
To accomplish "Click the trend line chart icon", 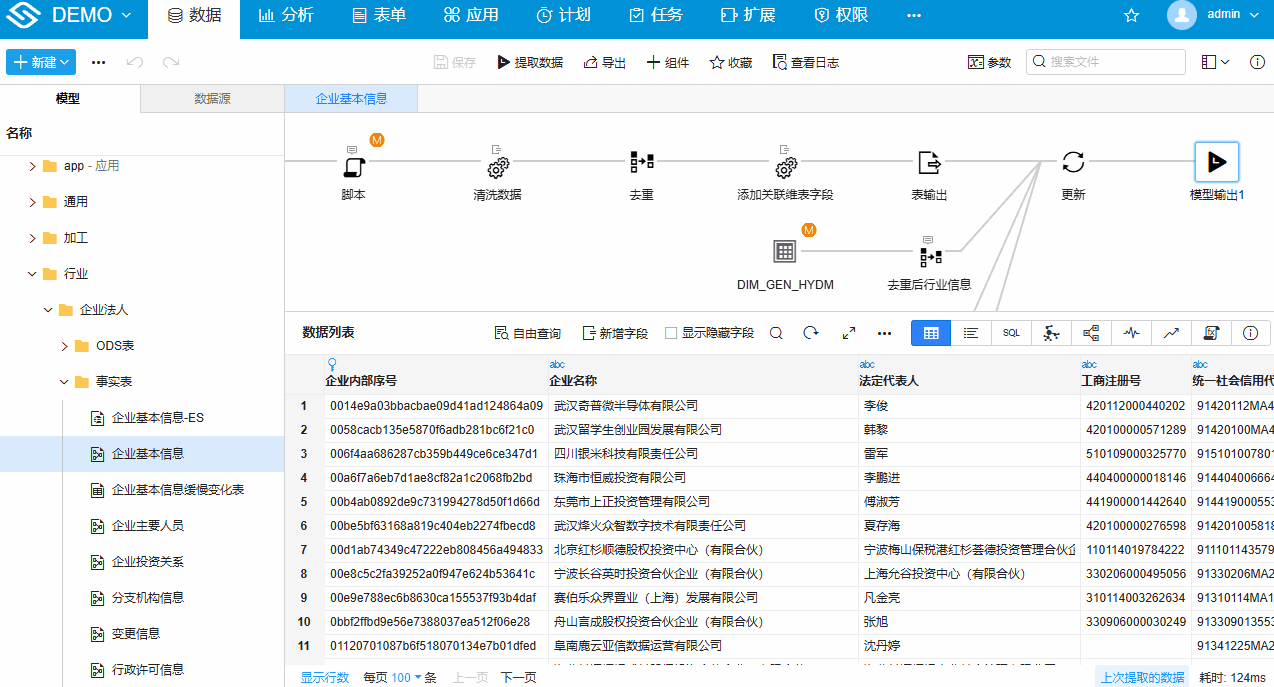I will pyautogui.click(x=1171, y=332).
